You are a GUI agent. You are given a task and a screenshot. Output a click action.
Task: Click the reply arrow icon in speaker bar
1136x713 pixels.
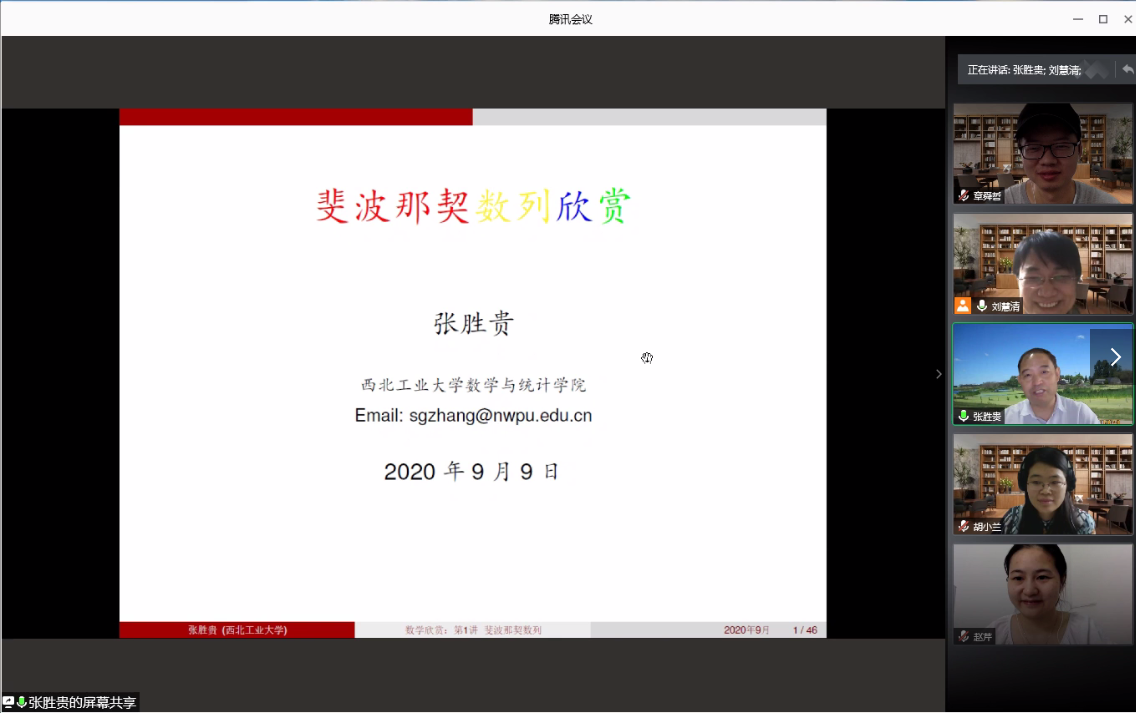(x=1127, y=70)
